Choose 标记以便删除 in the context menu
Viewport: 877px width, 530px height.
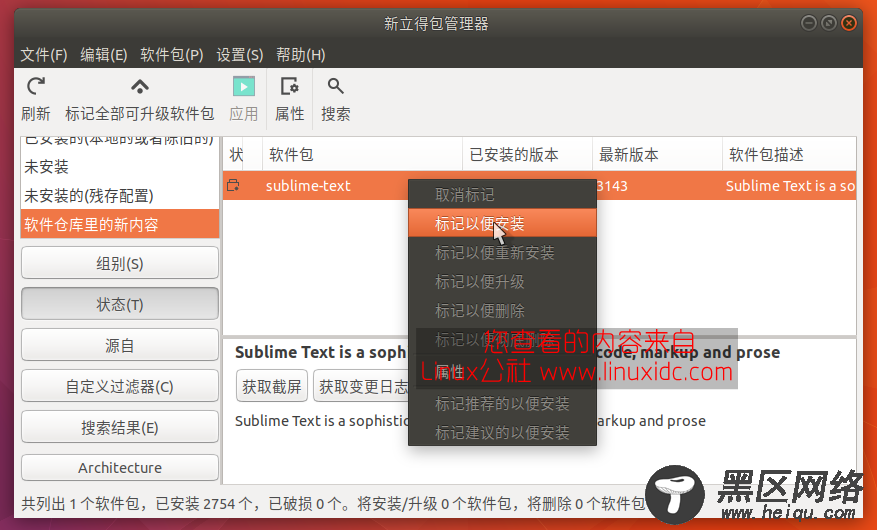click(x=502, y=311)
